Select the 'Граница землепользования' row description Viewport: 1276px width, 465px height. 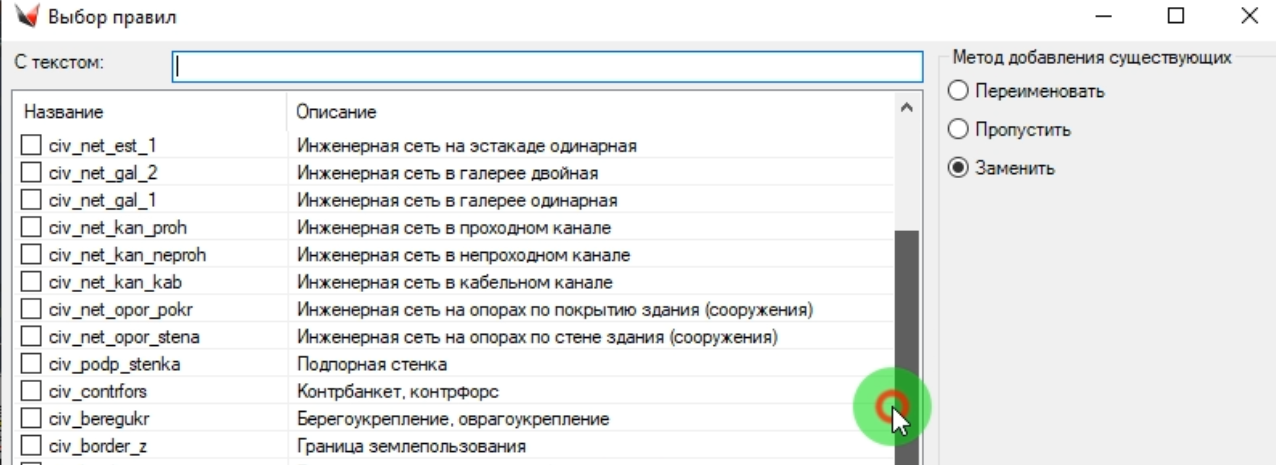click(411, 446)
